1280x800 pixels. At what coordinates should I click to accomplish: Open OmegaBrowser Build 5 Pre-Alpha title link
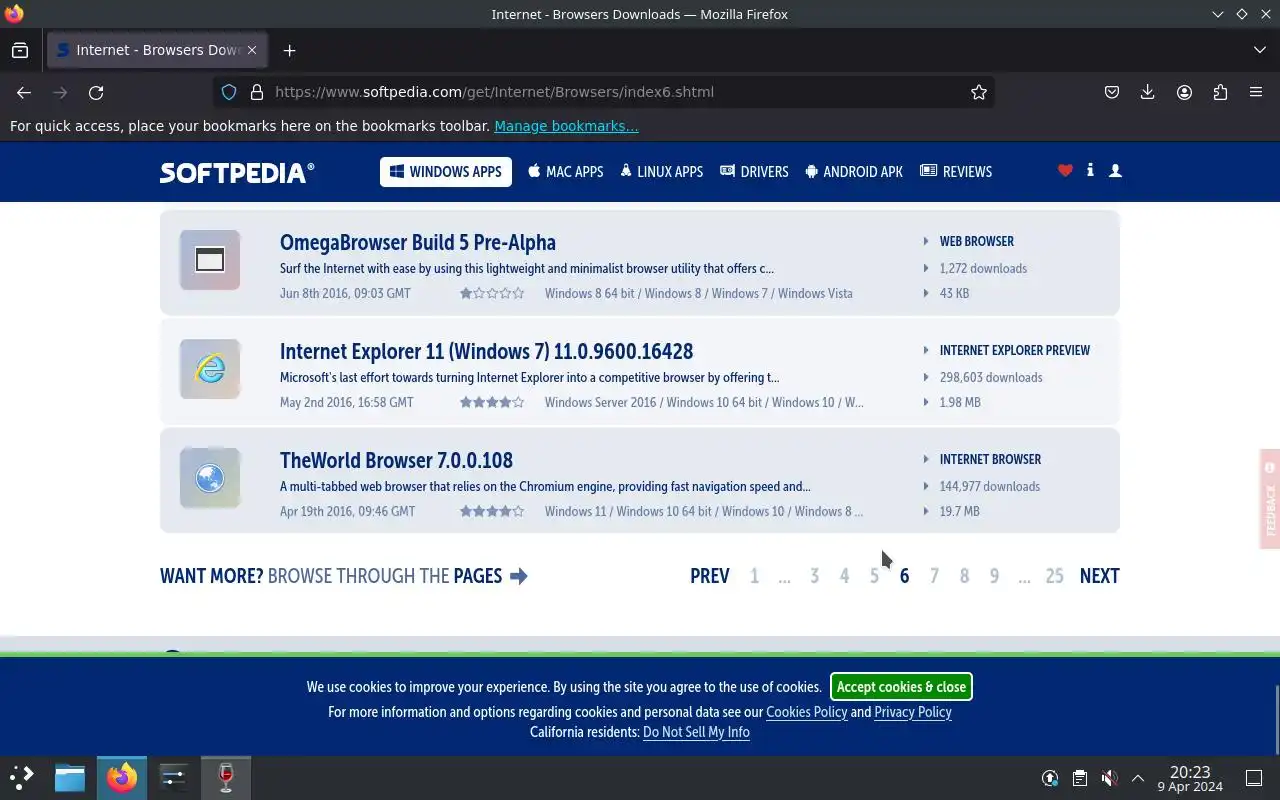pyautogui.click(x=418, y=243)
